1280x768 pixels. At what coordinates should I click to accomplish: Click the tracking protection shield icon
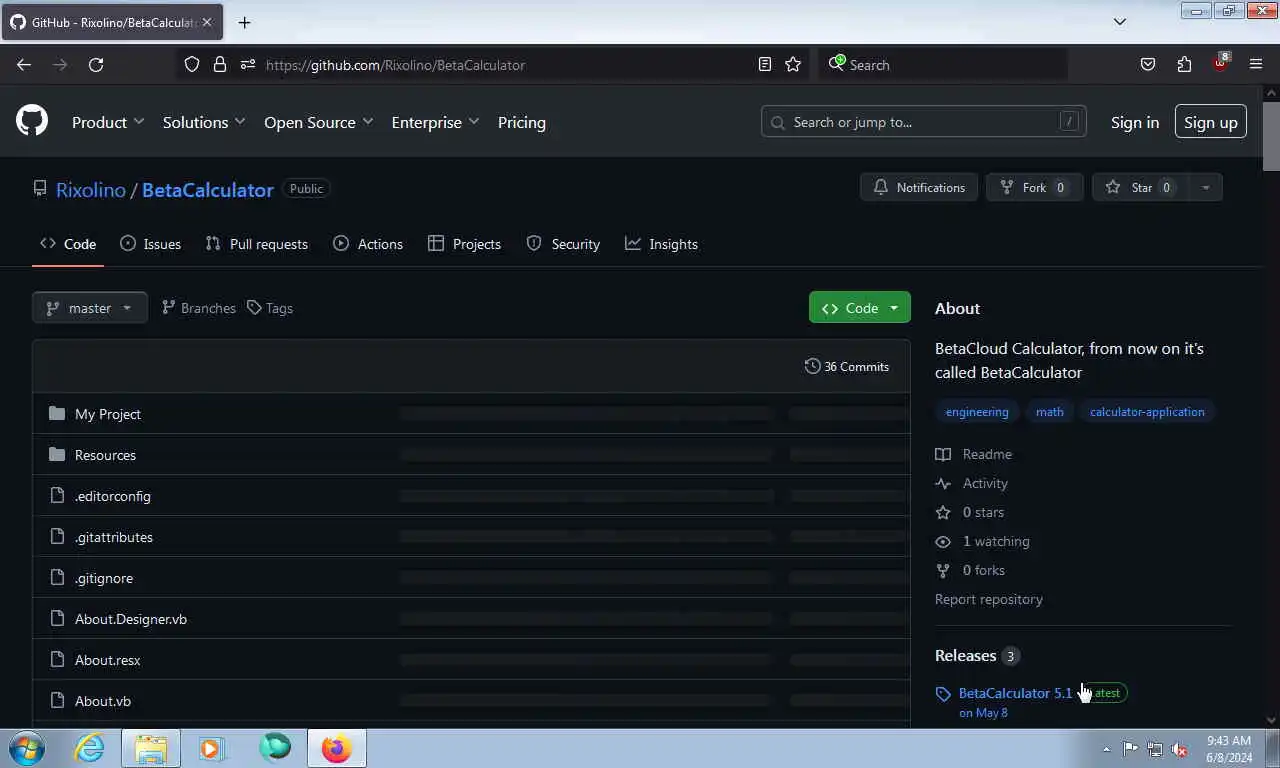(x=192, y=64)
